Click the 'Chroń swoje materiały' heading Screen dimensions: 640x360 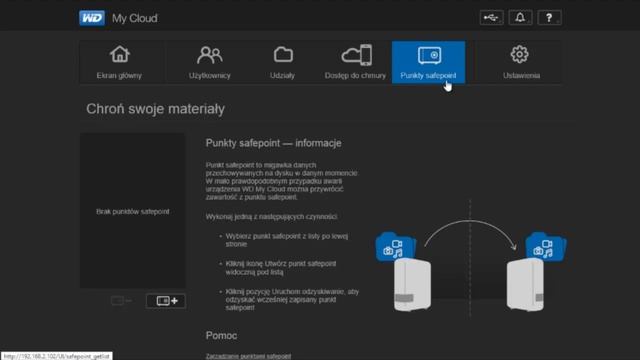156,109
